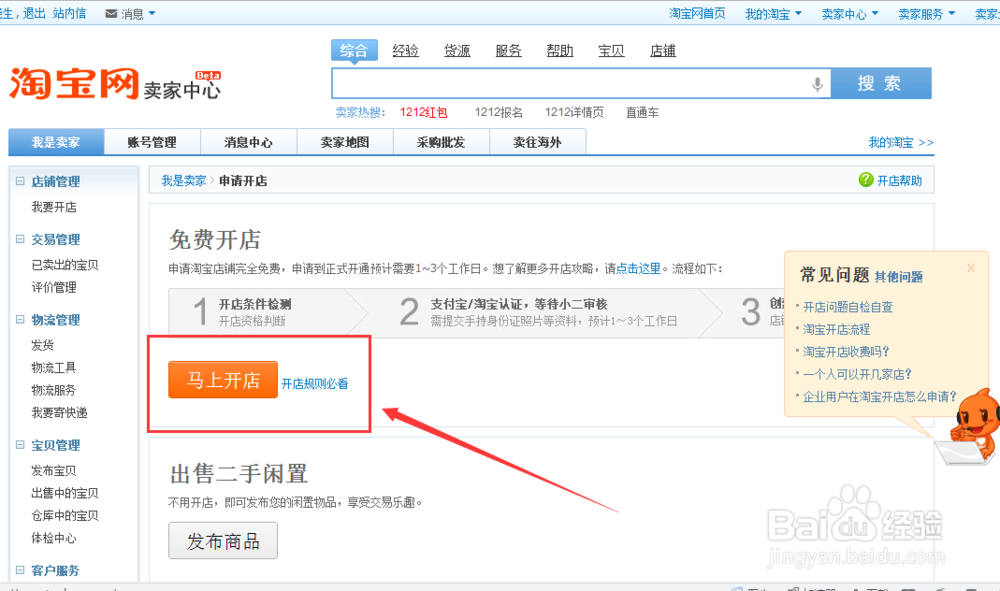1000x591 pixels.
Task: Open the 我是卖家 navigation tab
Action: (56, 142)
